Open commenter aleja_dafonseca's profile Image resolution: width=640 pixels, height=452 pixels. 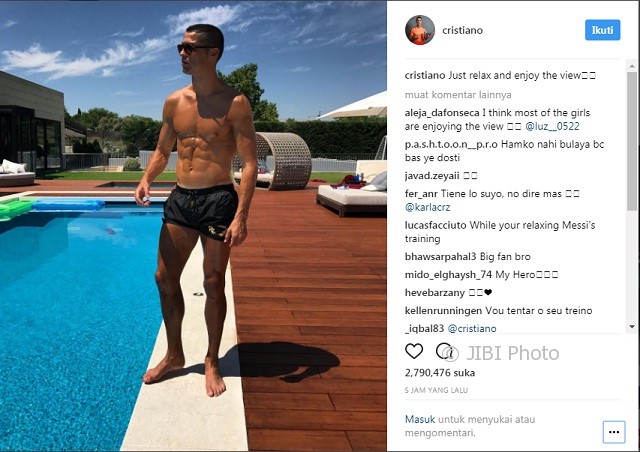[442, 113]
